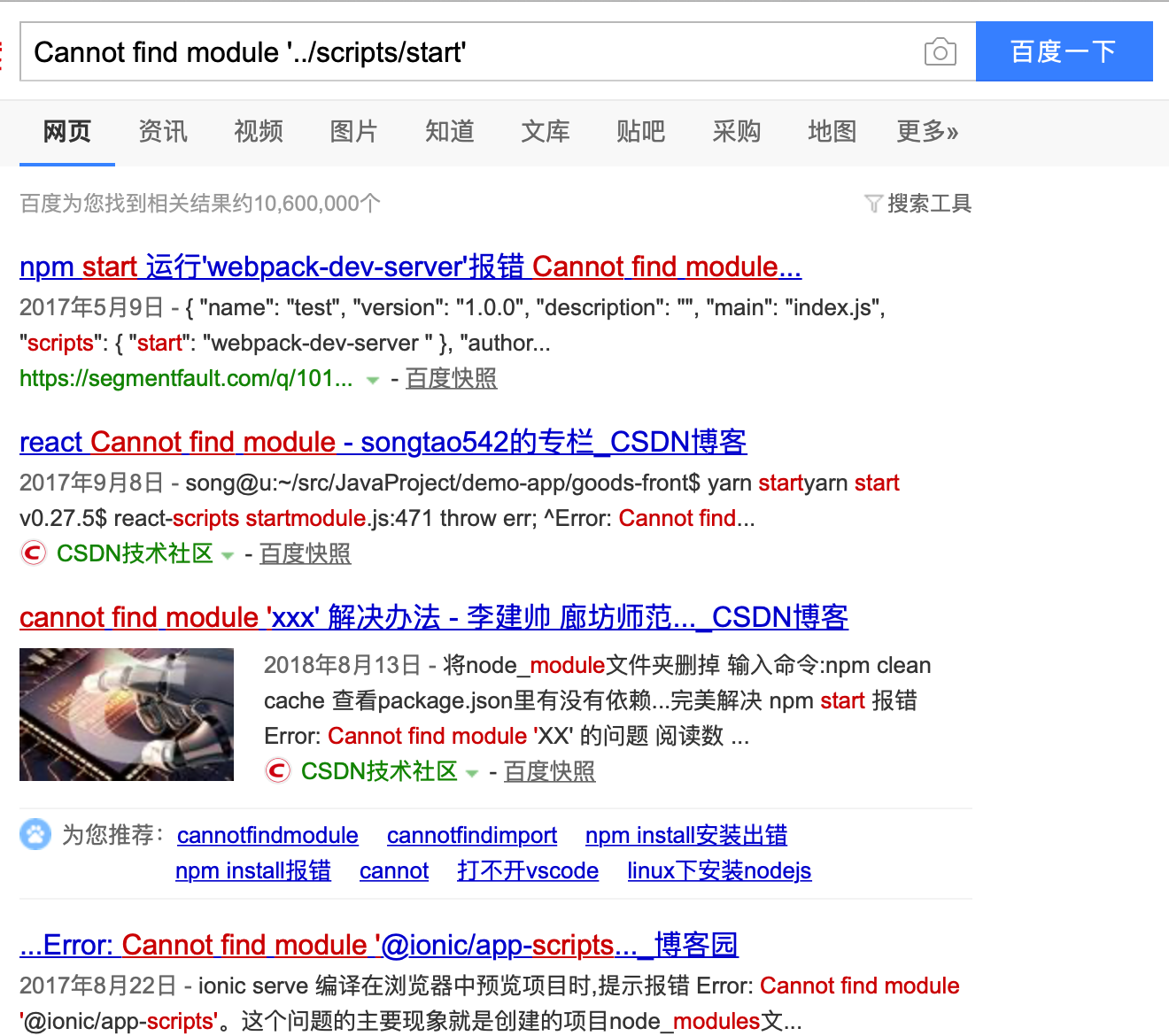Open 百度快照 for the first result
The width and height of the screenshot is (1169, 1036).
[451, 378]
